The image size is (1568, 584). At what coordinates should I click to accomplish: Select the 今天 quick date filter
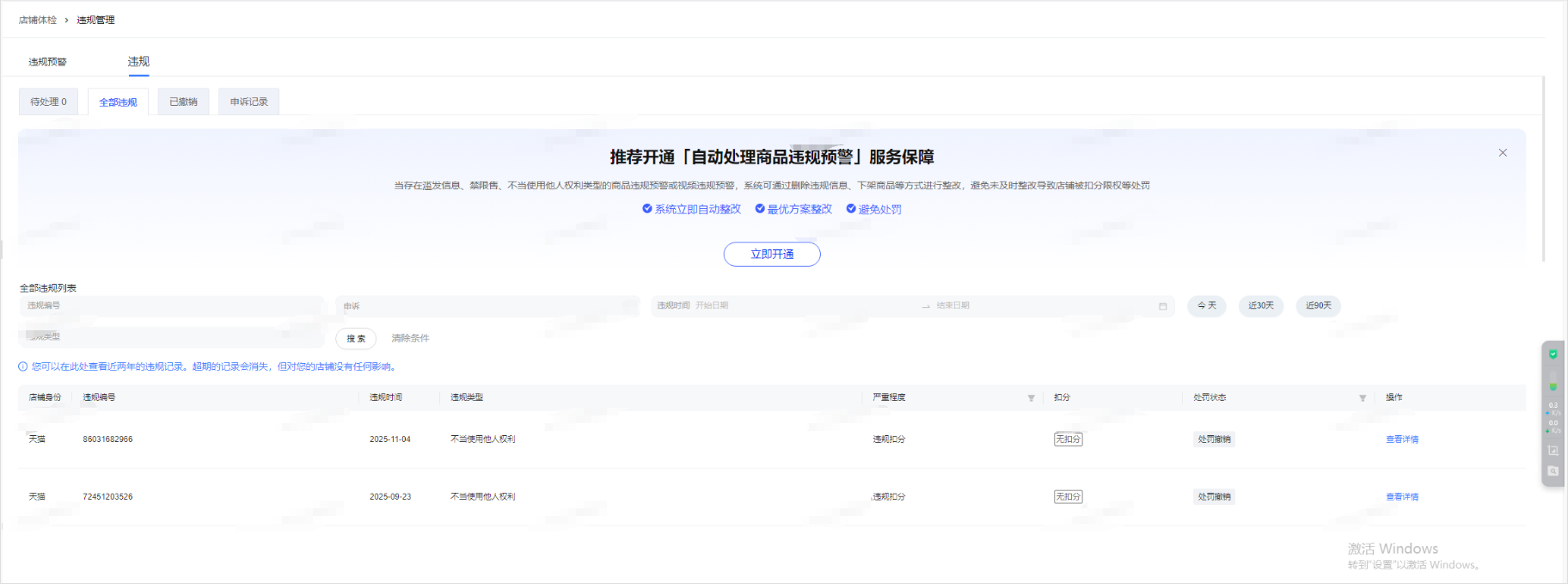(1206, 306)
